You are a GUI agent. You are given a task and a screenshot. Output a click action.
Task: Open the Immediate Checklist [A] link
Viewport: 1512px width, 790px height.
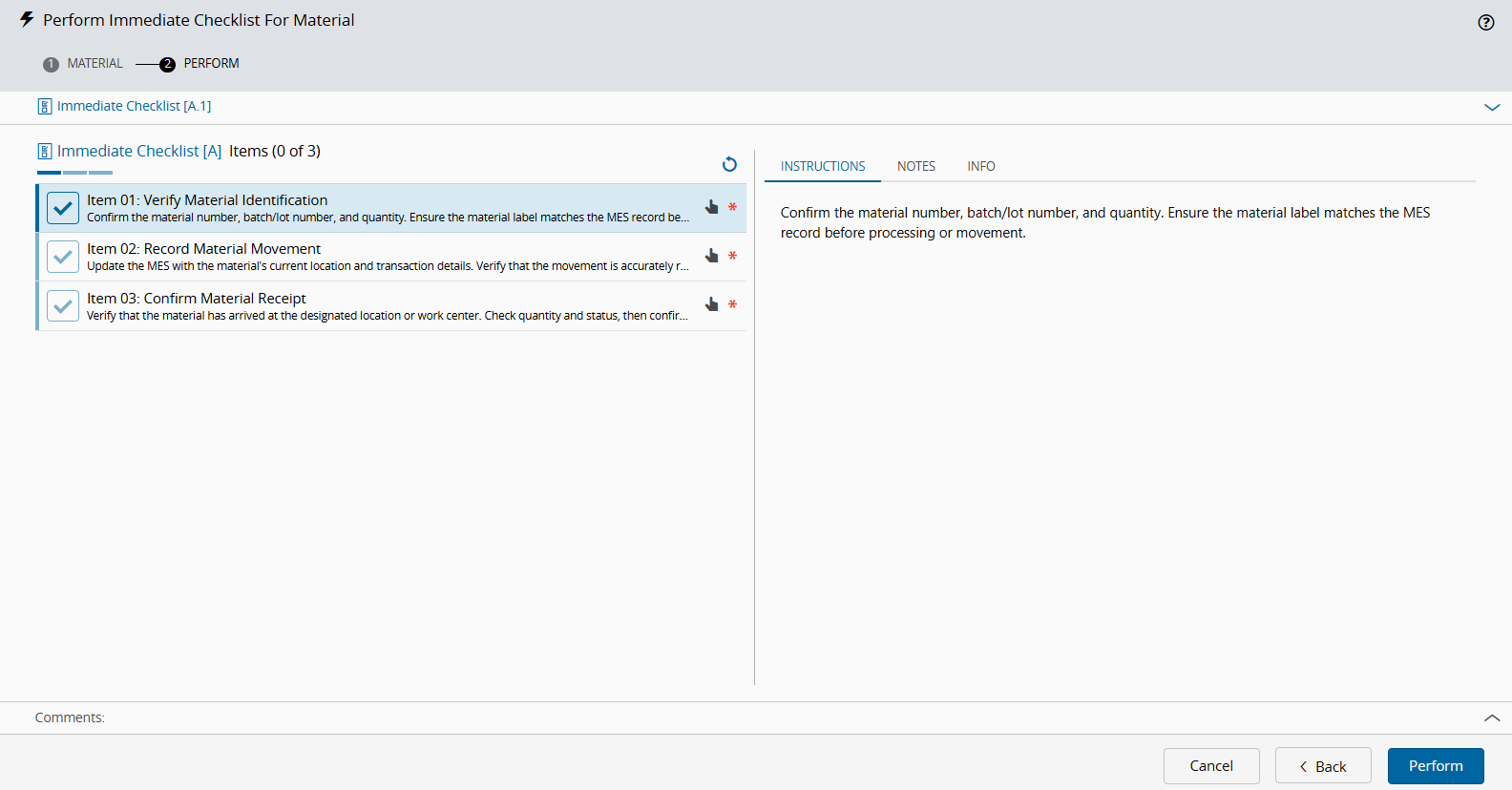139,151
